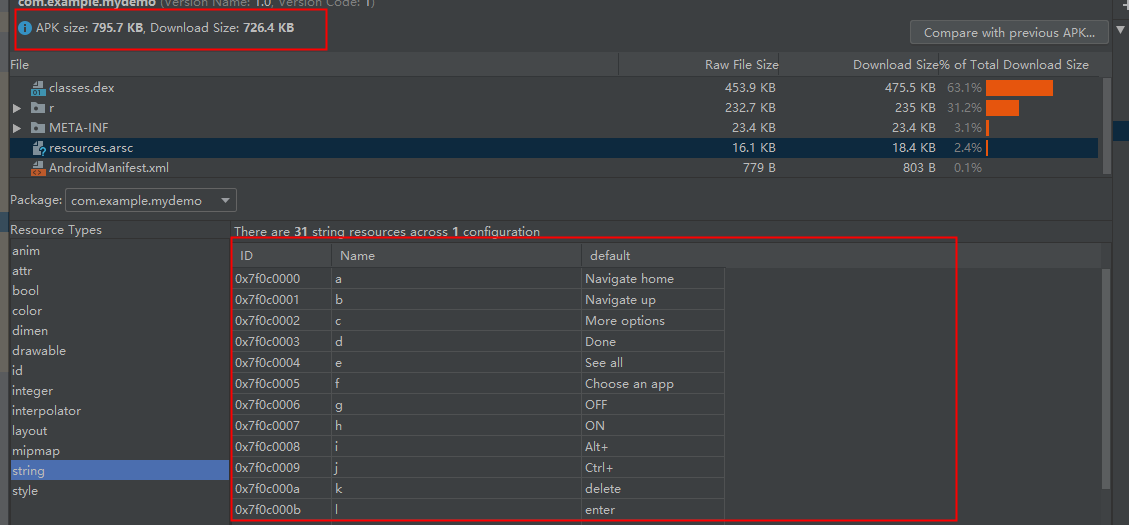Select the bool resource type

coord(25,291)
